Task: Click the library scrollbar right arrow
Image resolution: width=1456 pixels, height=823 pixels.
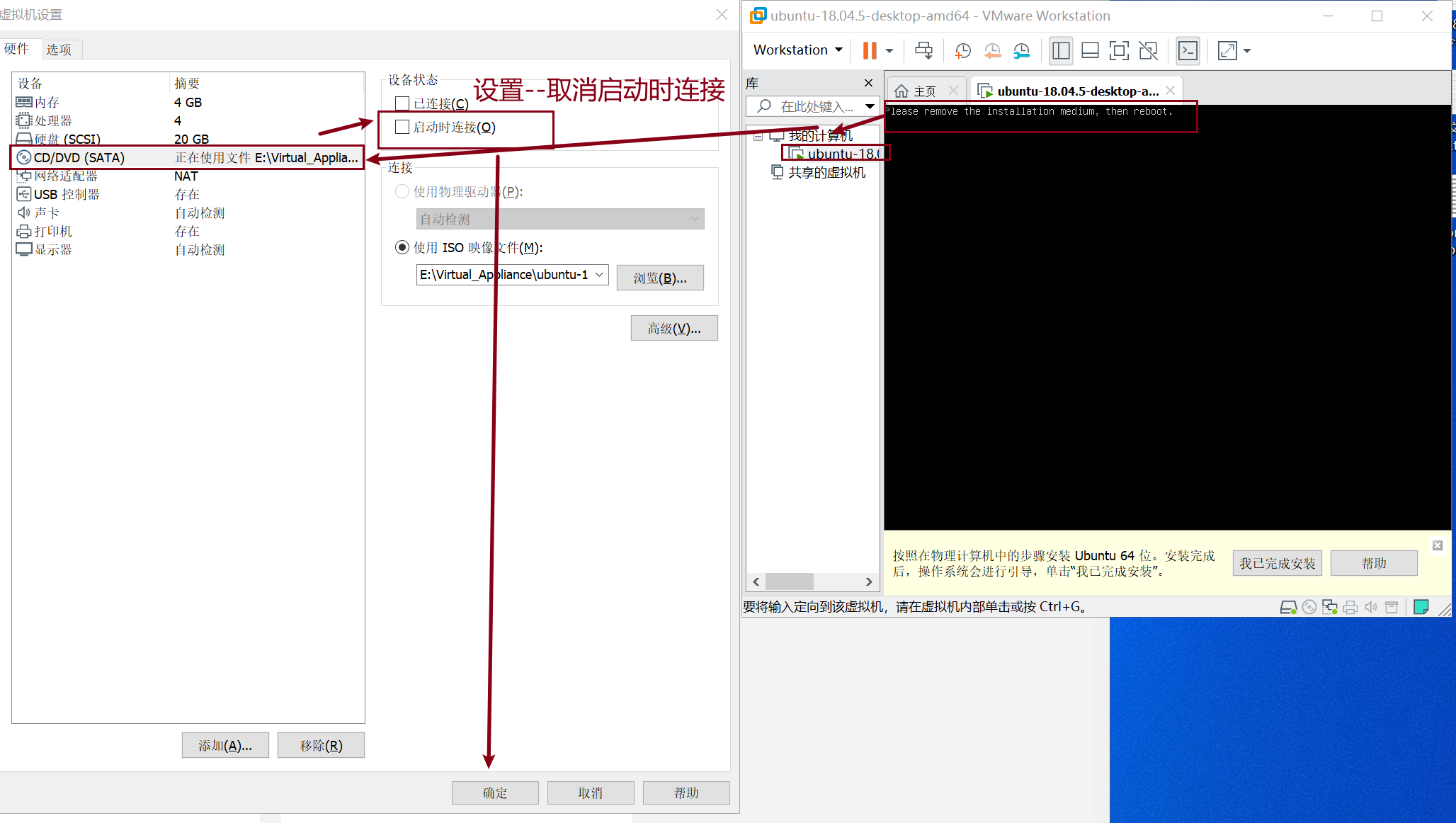Action: (869, 581)
